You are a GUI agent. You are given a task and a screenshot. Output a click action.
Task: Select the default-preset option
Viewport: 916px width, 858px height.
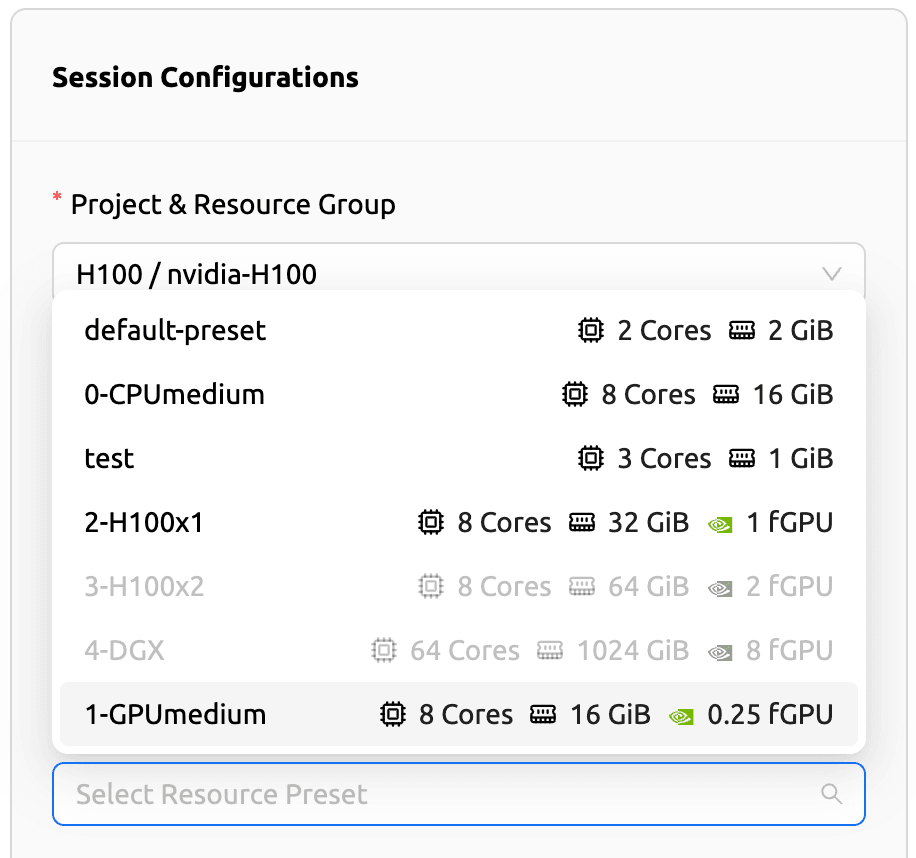174,330
